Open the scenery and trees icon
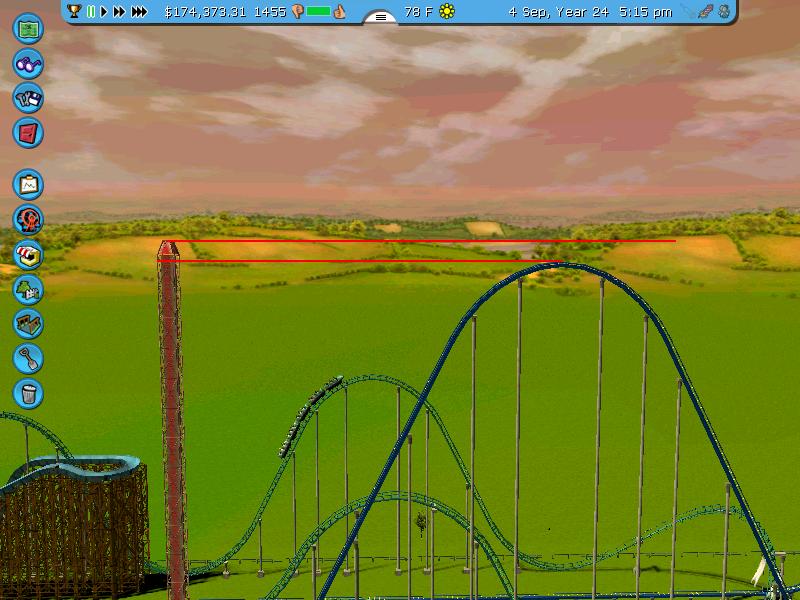 pyautogui.click(x=28, y=289)
